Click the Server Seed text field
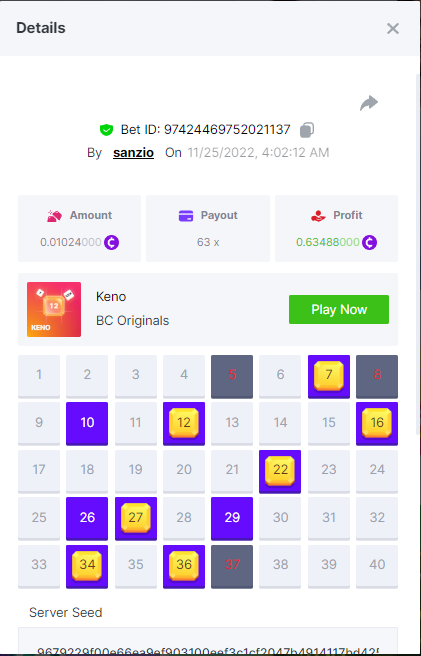Screen dimensions: 421x656 click(208, 641)
